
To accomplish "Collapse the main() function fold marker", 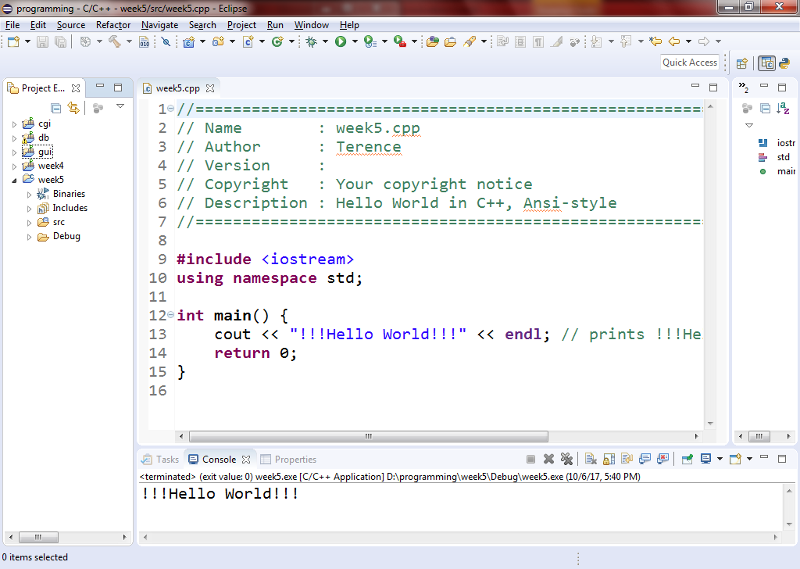I will [x=170, y=315].
